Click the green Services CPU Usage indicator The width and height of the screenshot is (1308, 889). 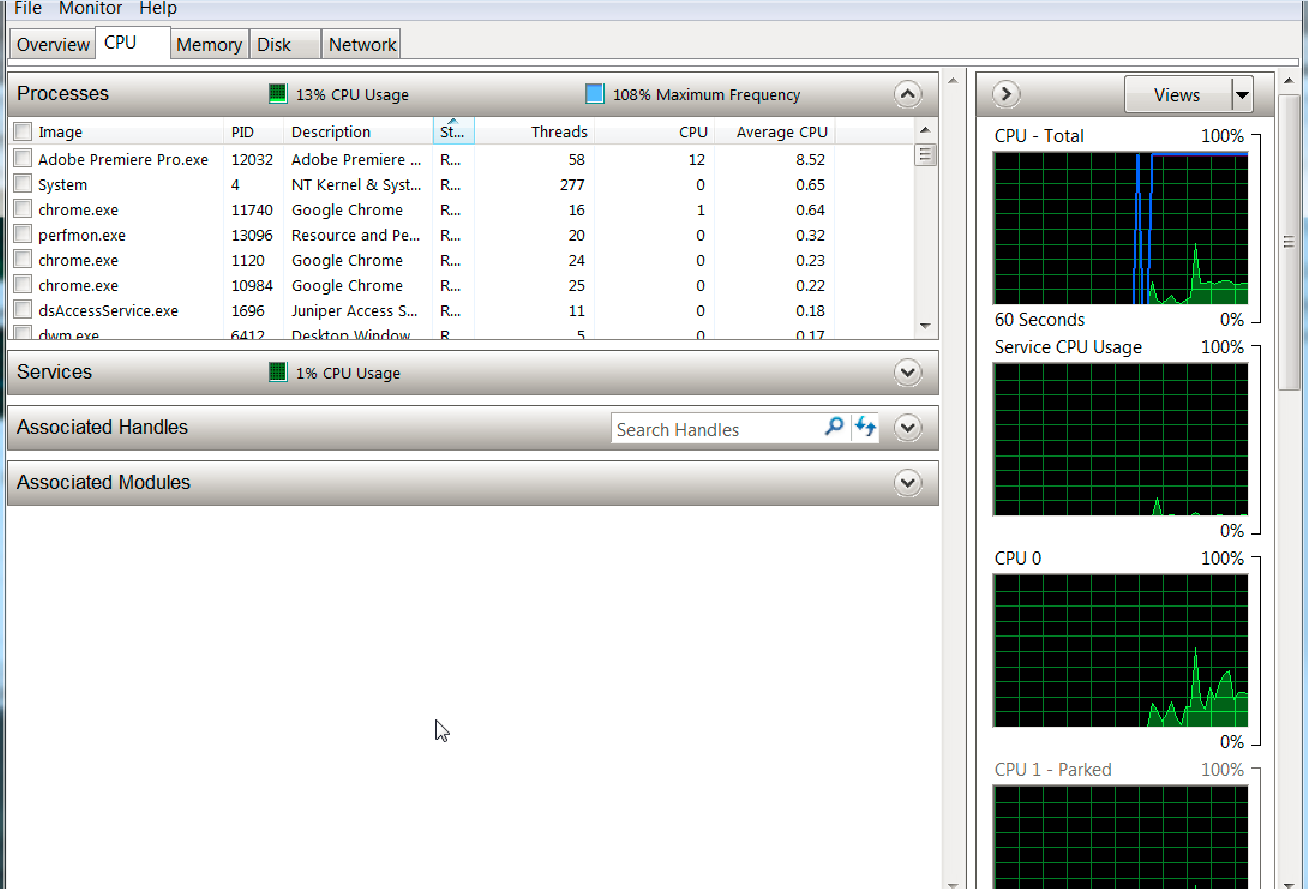278,372
